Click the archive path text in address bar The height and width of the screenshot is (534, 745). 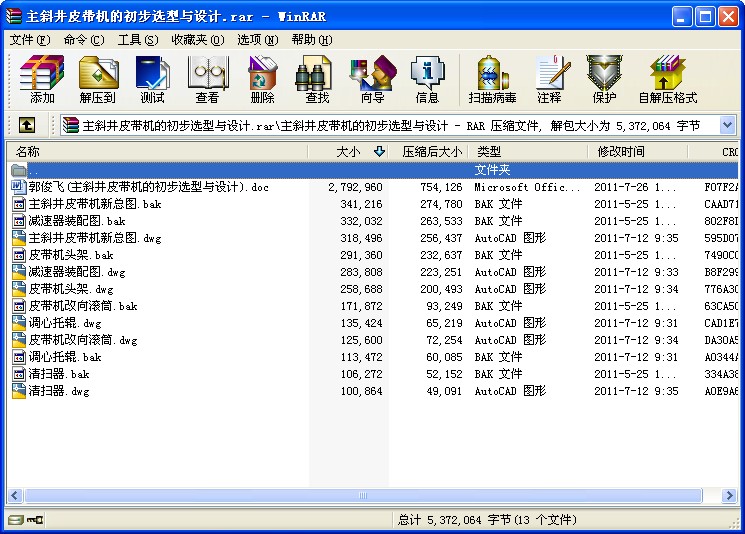click(391, 125)
